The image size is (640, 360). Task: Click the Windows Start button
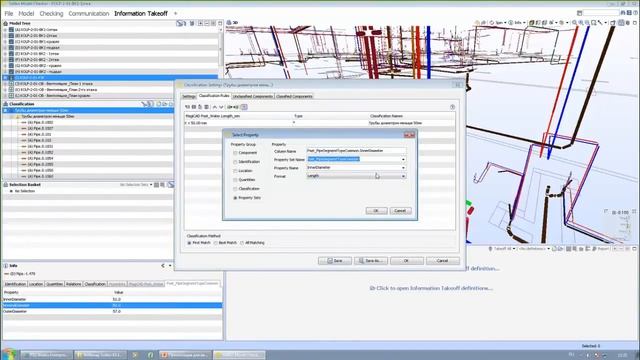coord(9,354)
